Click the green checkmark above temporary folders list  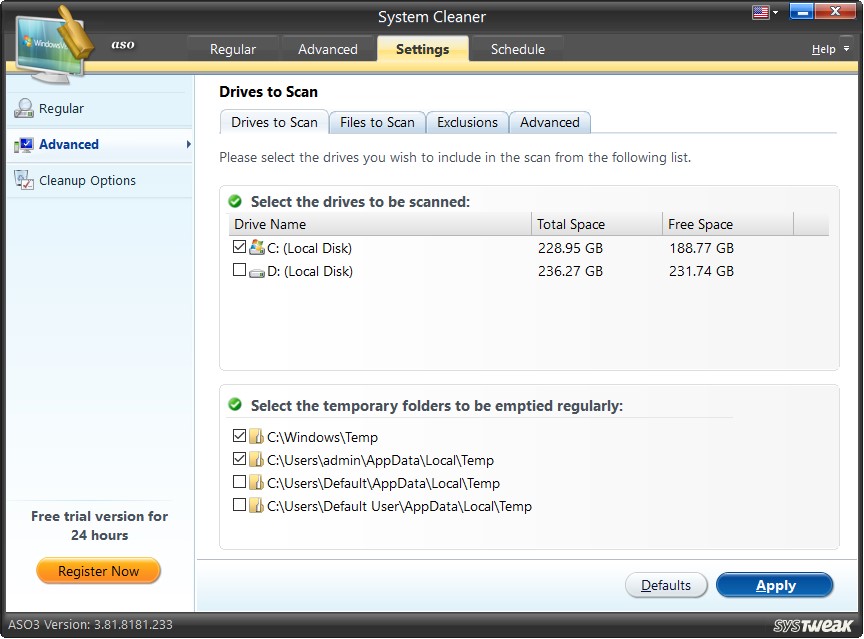235,404
